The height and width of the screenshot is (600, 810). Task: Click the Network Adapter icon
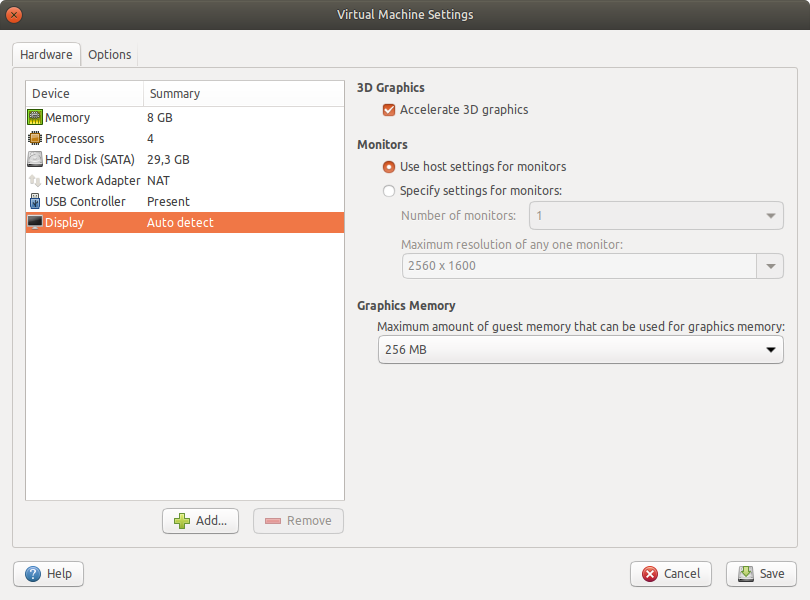(x=34, y=180)
